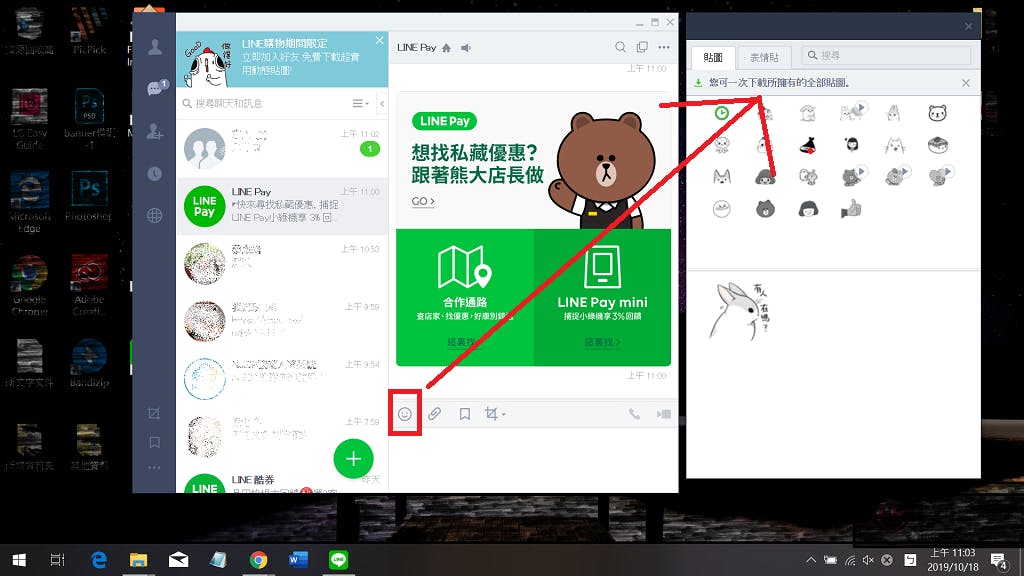Click the emoji sticker smiley button
Screen dimensions: 1024x576
(405, 414)
